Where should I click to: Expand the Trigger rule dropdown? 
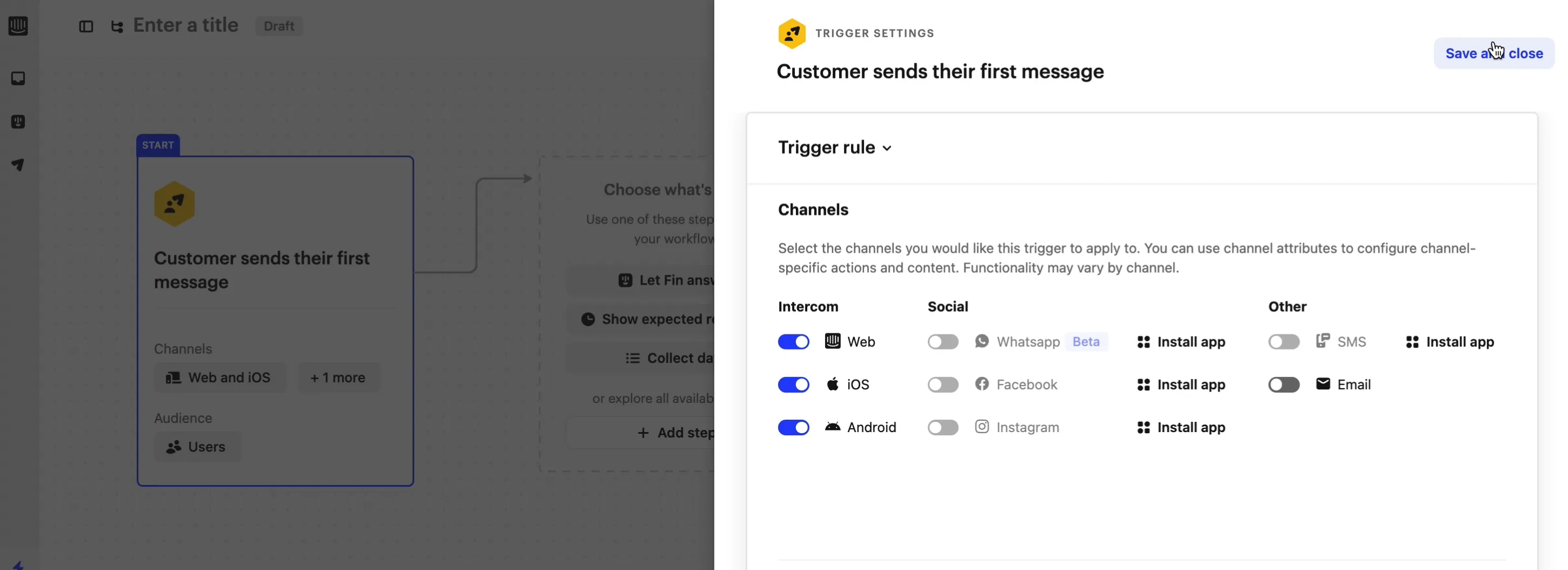(834, 148)
